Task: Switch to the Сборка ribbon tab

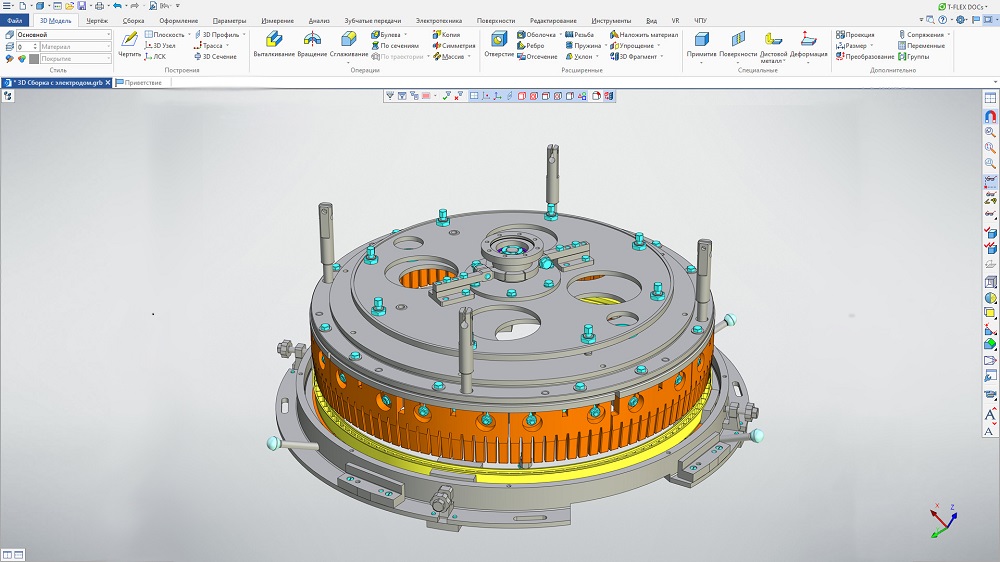Action: [133, 20]
